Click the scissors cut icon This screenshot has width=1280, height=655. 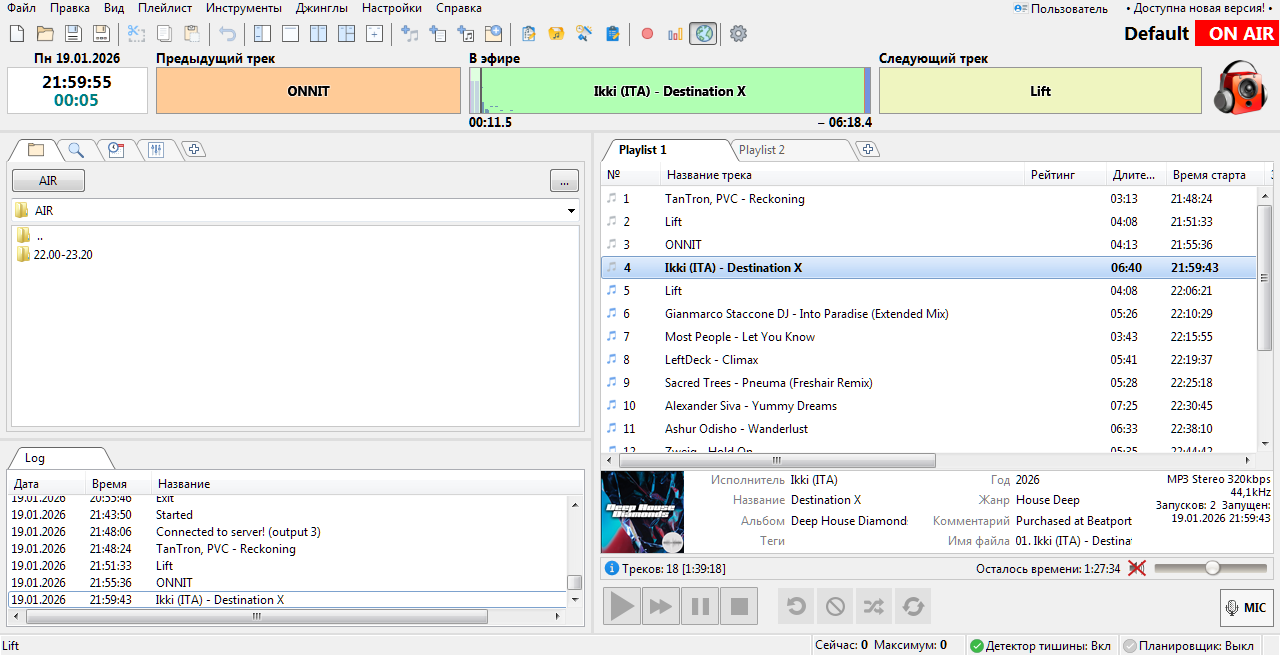(137, 34)
